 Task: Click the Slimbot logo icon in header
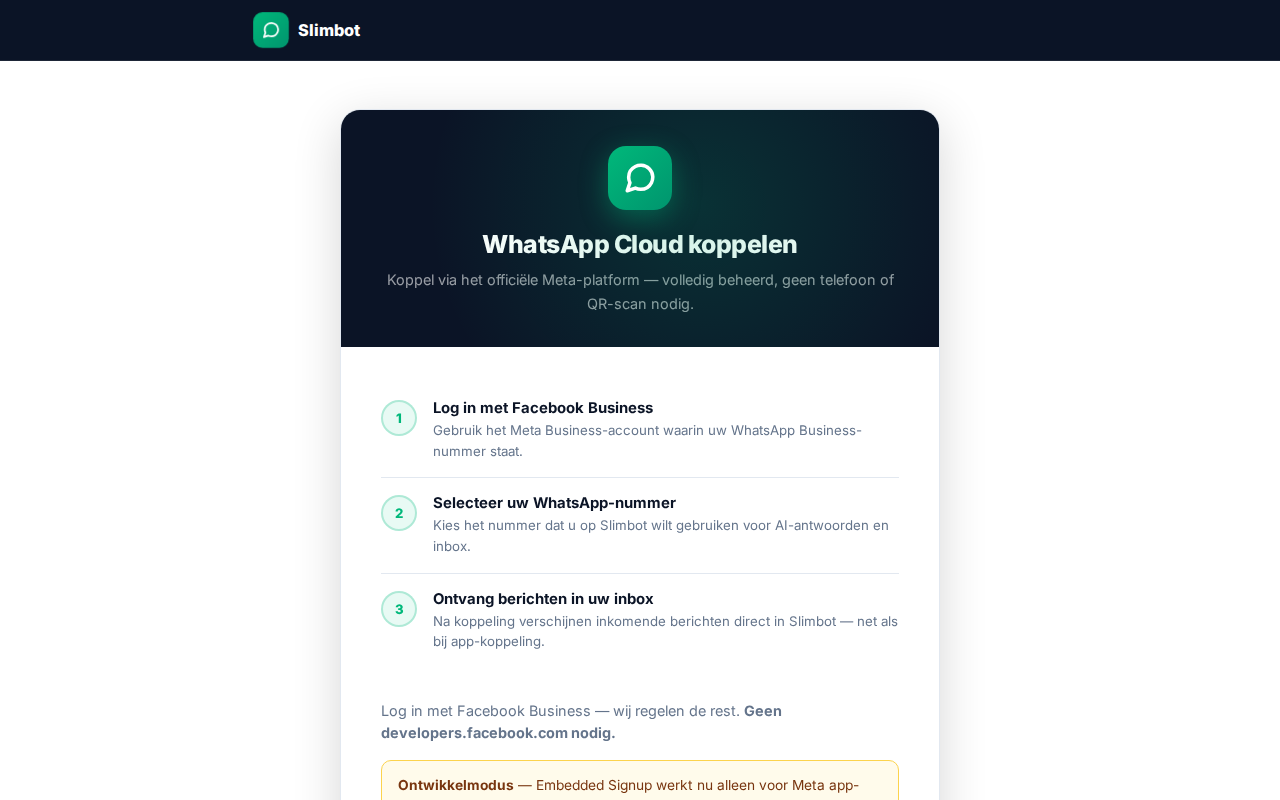[271, 30]
